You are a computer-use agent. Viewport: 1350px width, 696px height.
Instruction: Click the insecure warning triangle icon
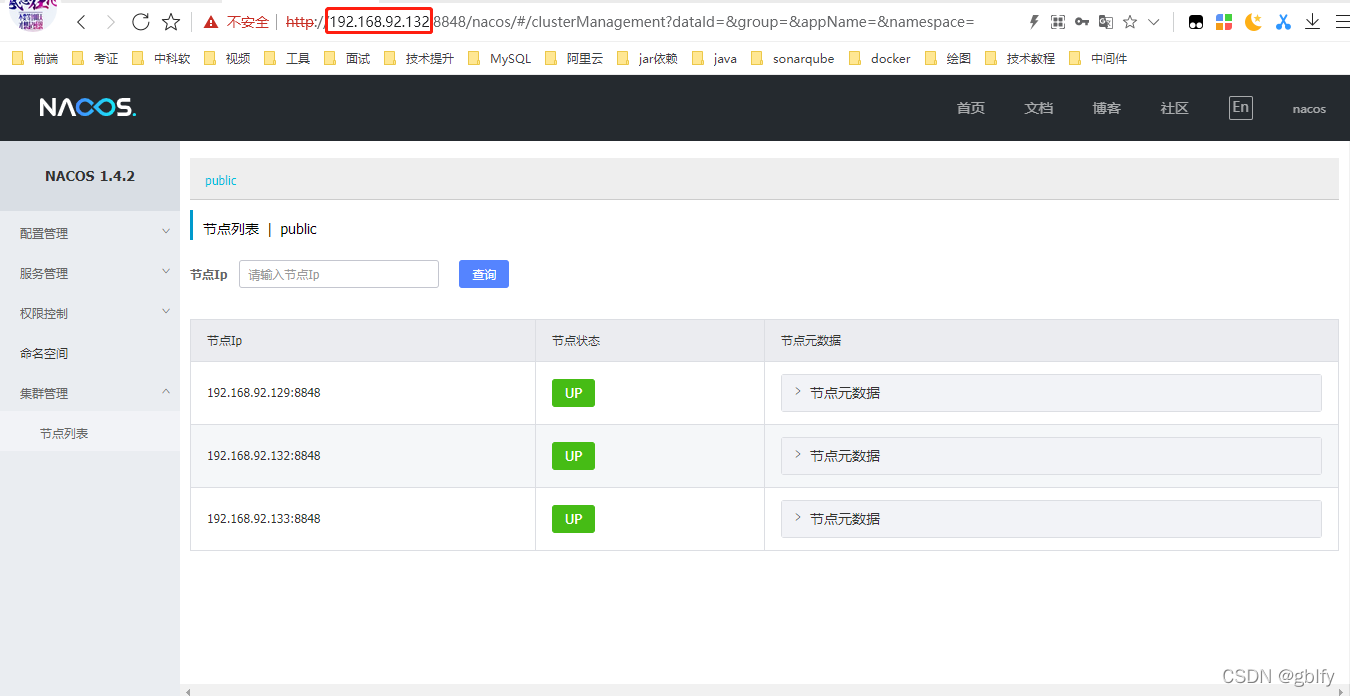210,21
